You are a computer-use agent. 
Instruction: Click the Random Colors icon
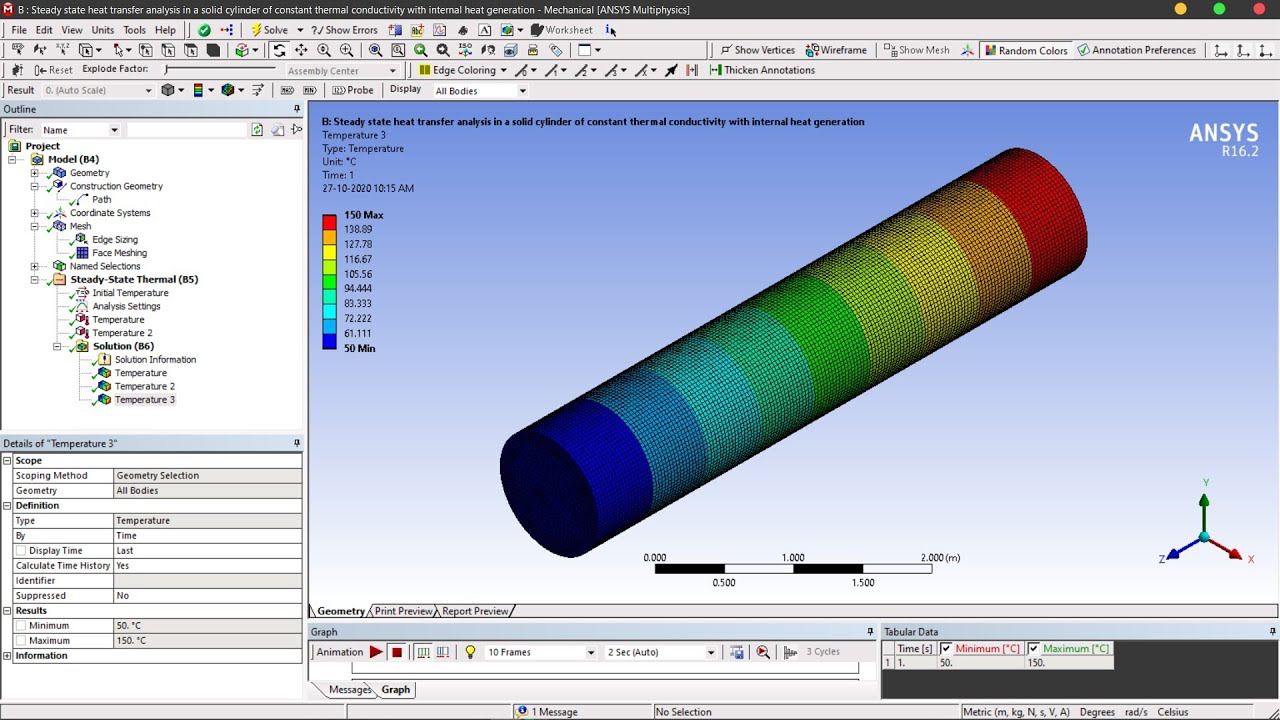pyautogui.click(x=990, y=50)
